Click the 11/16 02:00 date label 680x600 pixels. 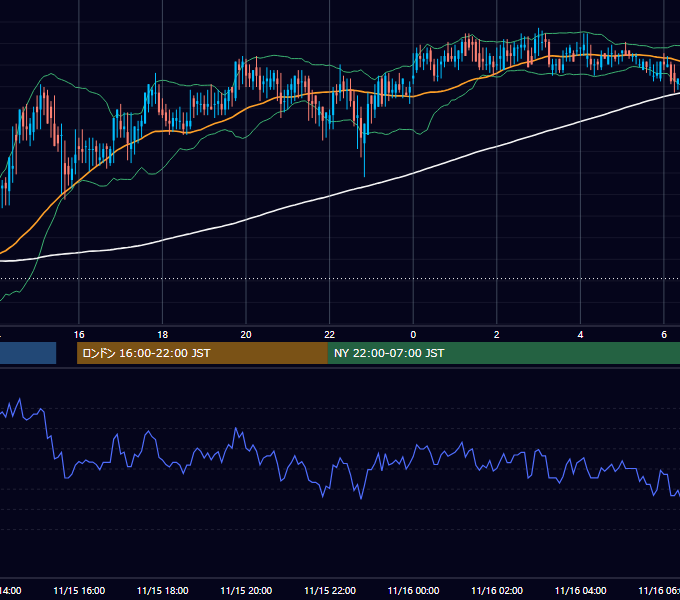(497, 590)
